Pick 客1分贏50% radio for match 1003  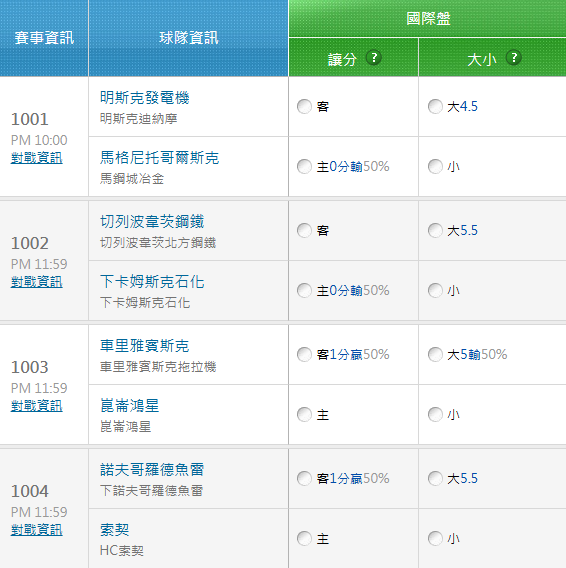click(304, 354)
